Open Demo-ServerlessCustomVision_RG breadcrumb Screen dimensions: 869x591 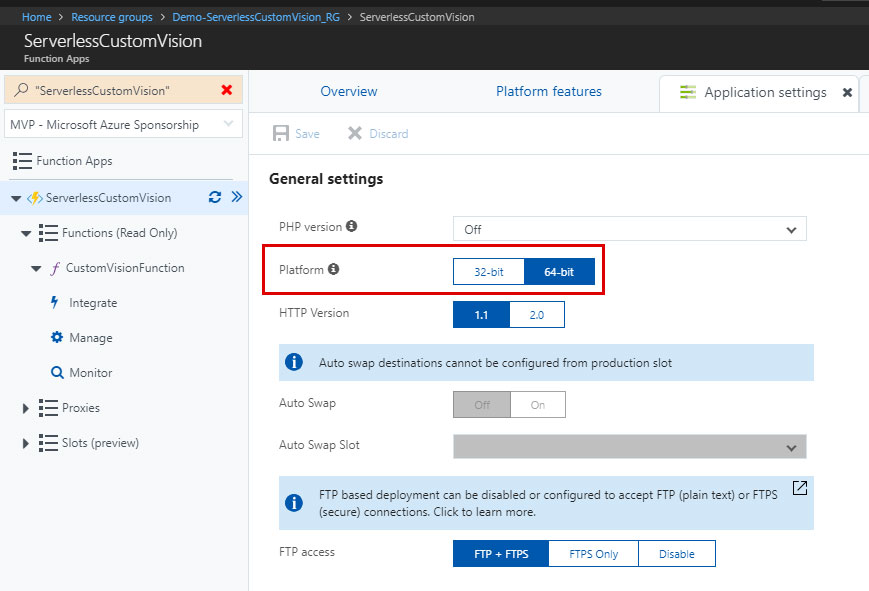tap(256, 17)
